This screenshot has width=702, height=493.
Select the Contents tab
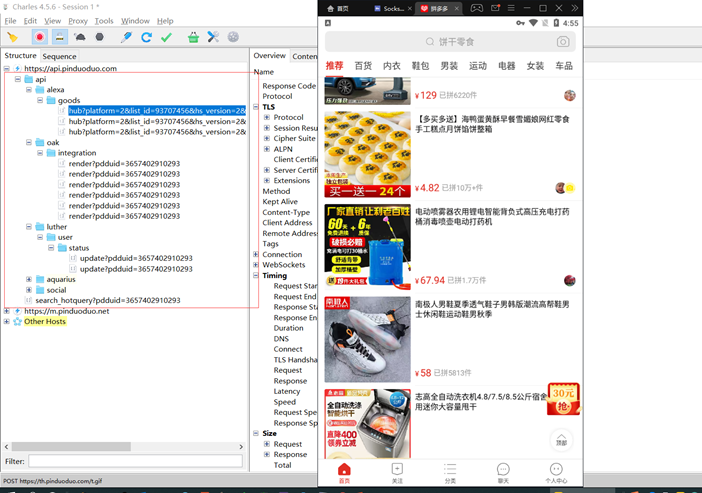(x=304, y=56)
